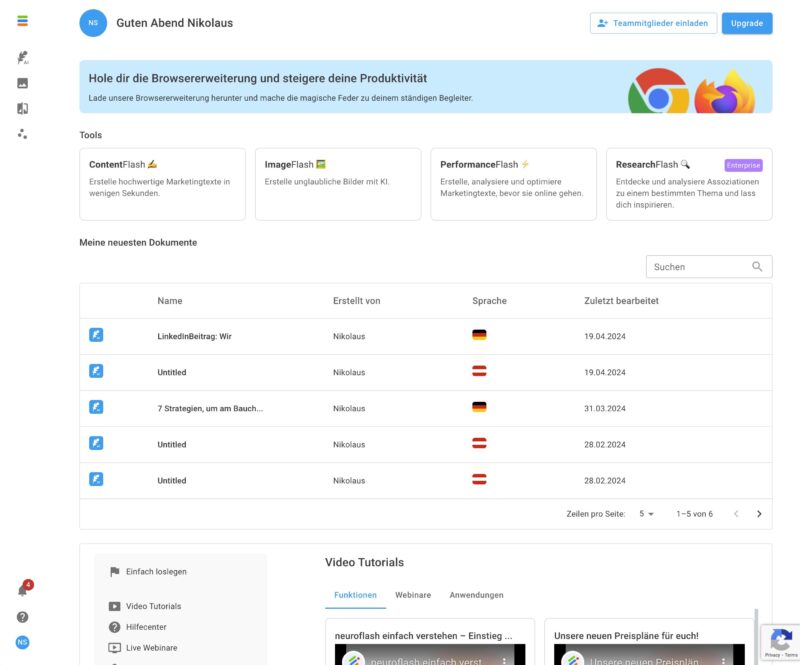Open the ResearchFlash tool card
The image size is (800, 665).
tap(689, 184)
